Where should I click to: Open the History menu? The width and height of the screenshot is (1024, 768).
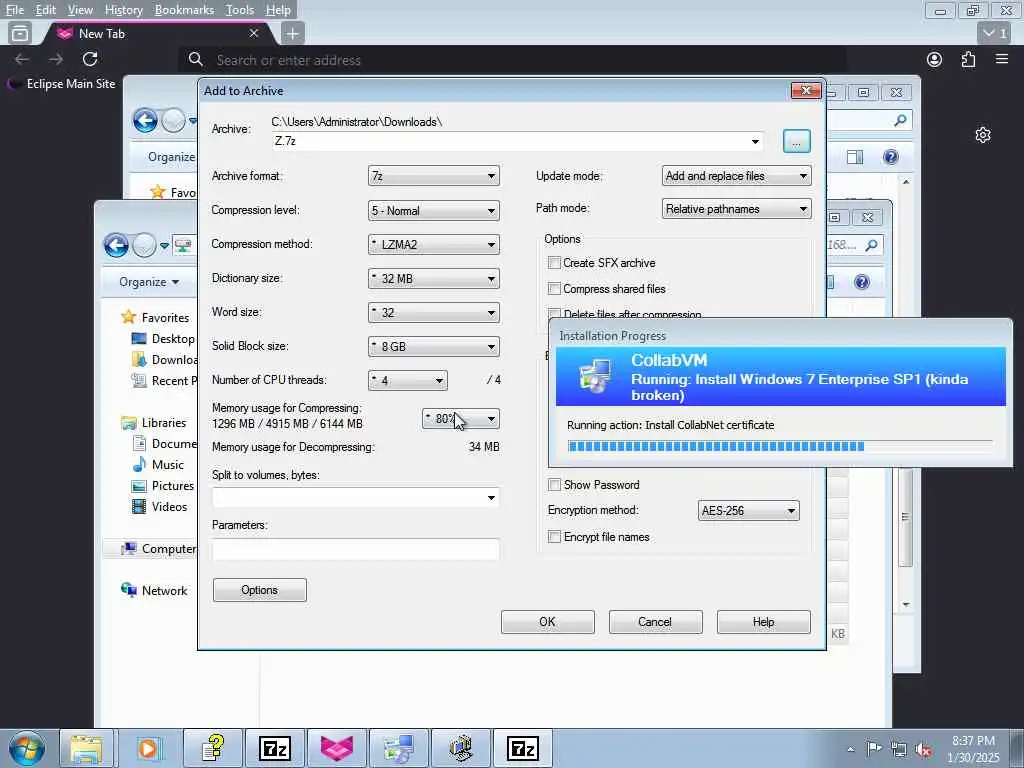pyautogui.click(x=123, y=10)
